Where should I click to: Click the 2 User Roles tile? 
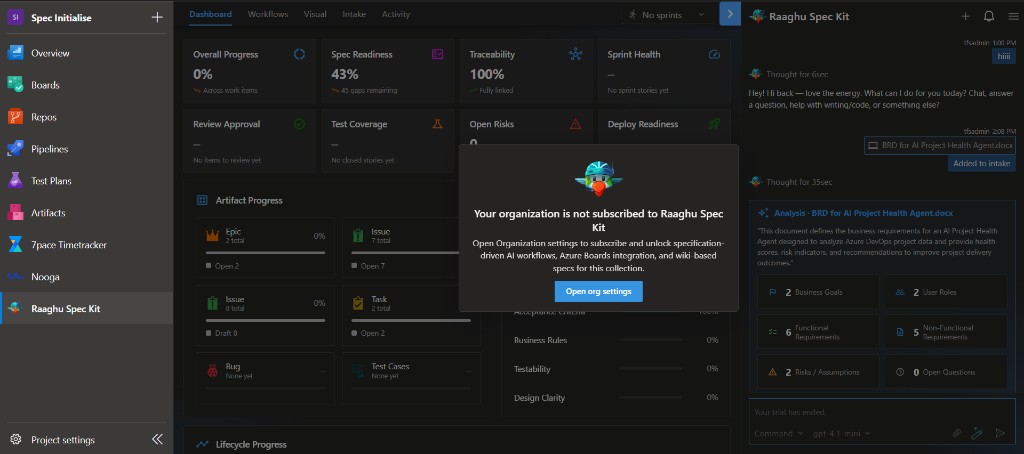(946, 292)
